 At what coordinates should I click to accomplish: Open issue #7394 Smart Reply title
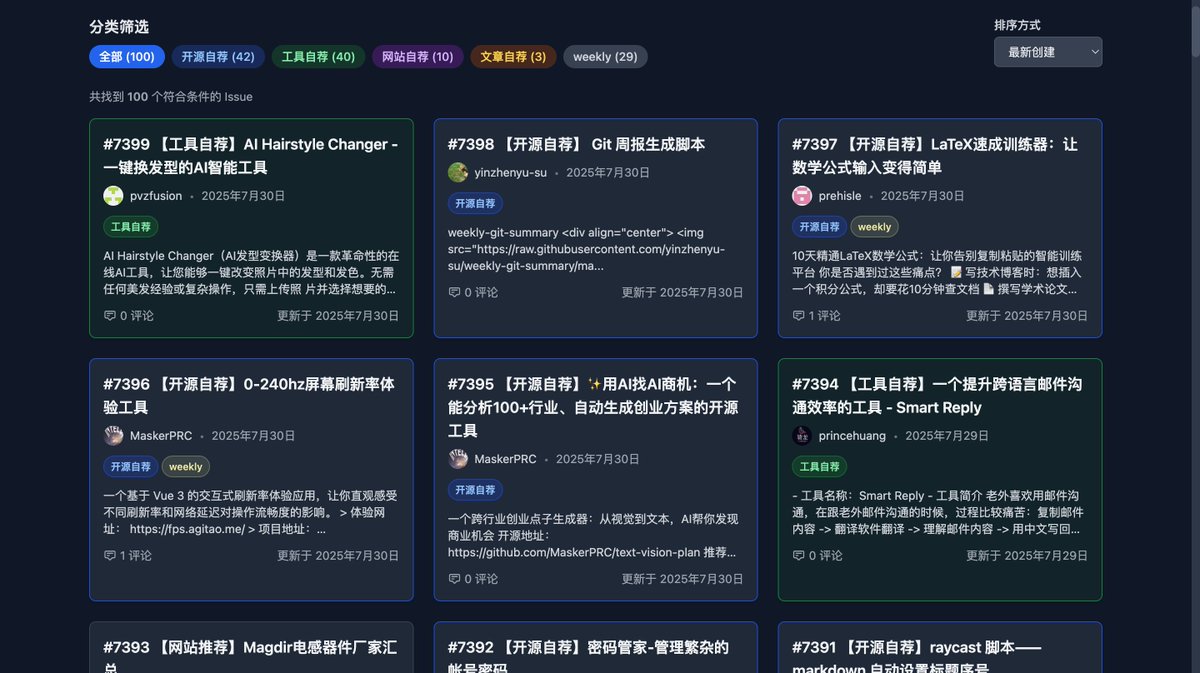pos(937,396)
